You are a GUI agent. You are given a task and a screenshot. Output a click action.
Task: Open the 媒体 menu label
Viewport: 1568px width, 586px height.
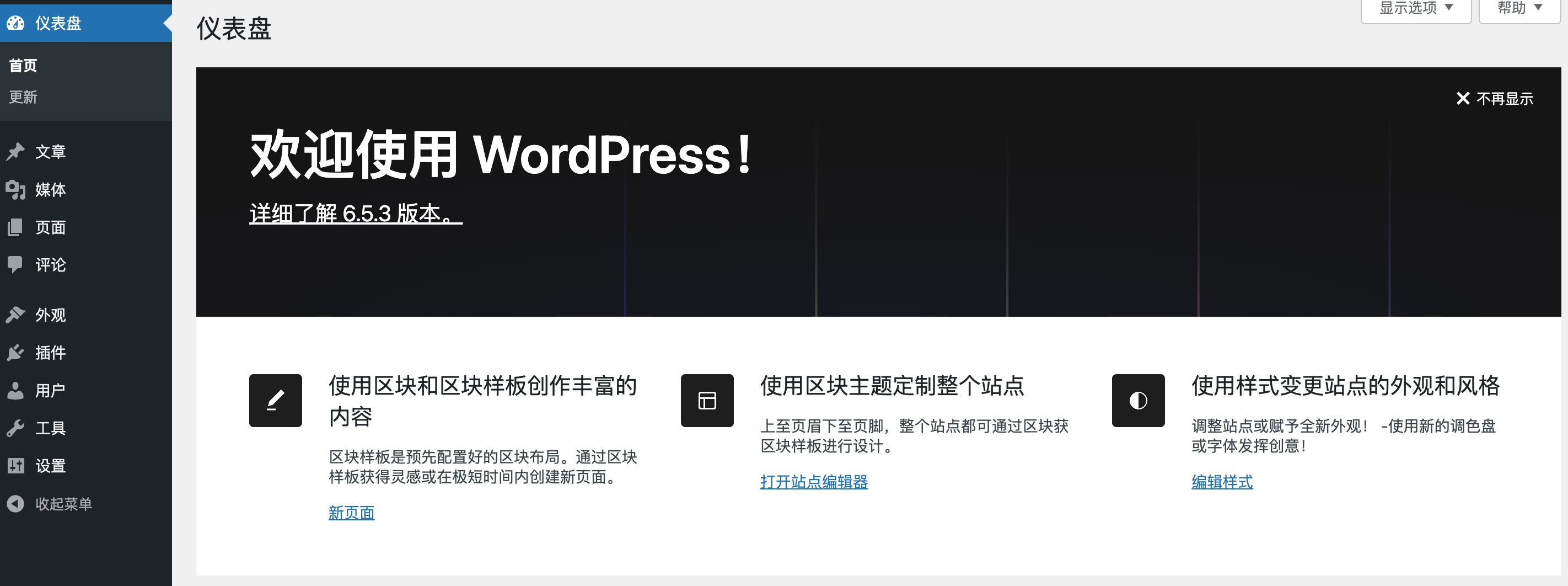click(x=51, y=189)
